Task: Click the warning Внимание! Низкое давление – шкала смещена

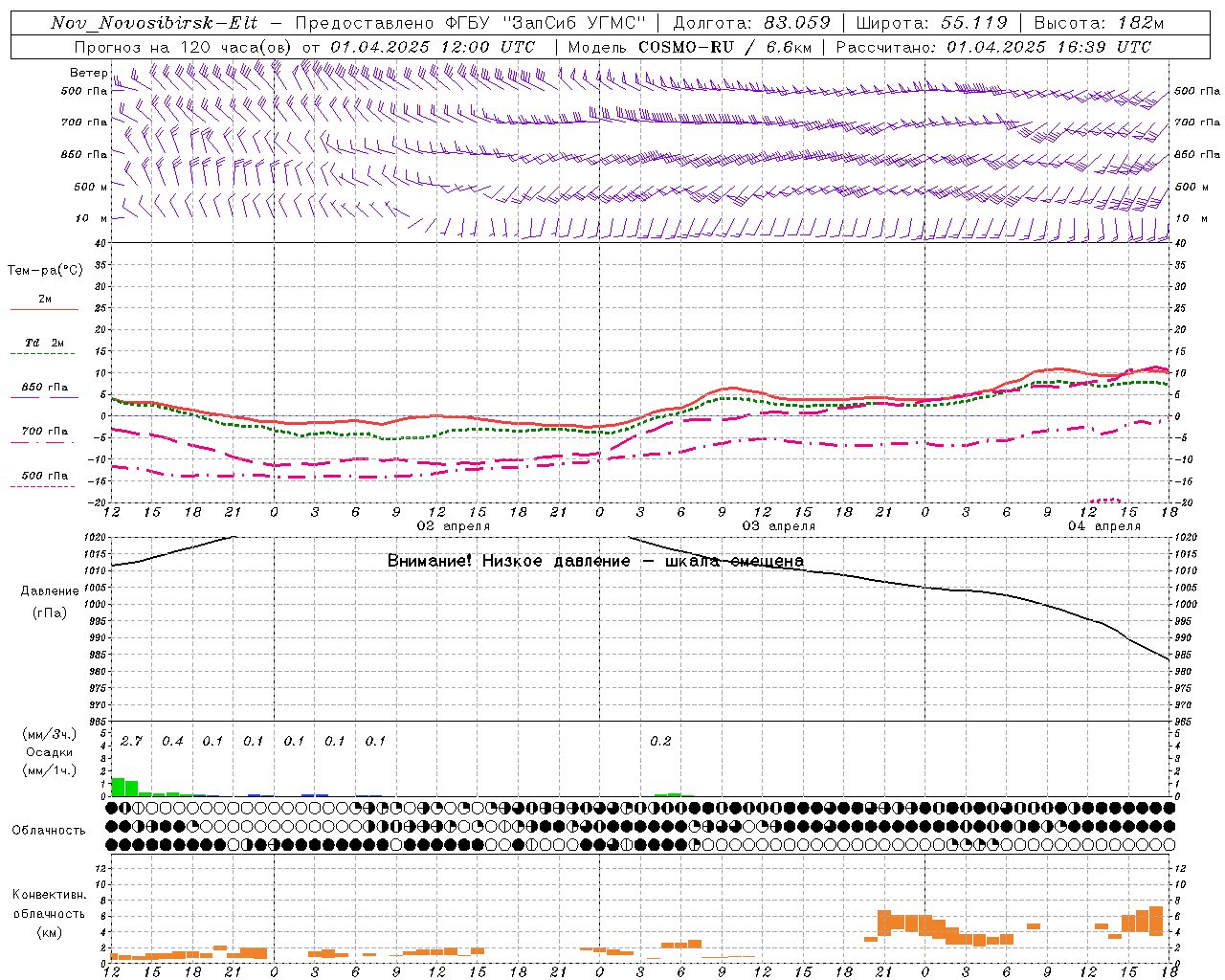Action: coord(595,561)
